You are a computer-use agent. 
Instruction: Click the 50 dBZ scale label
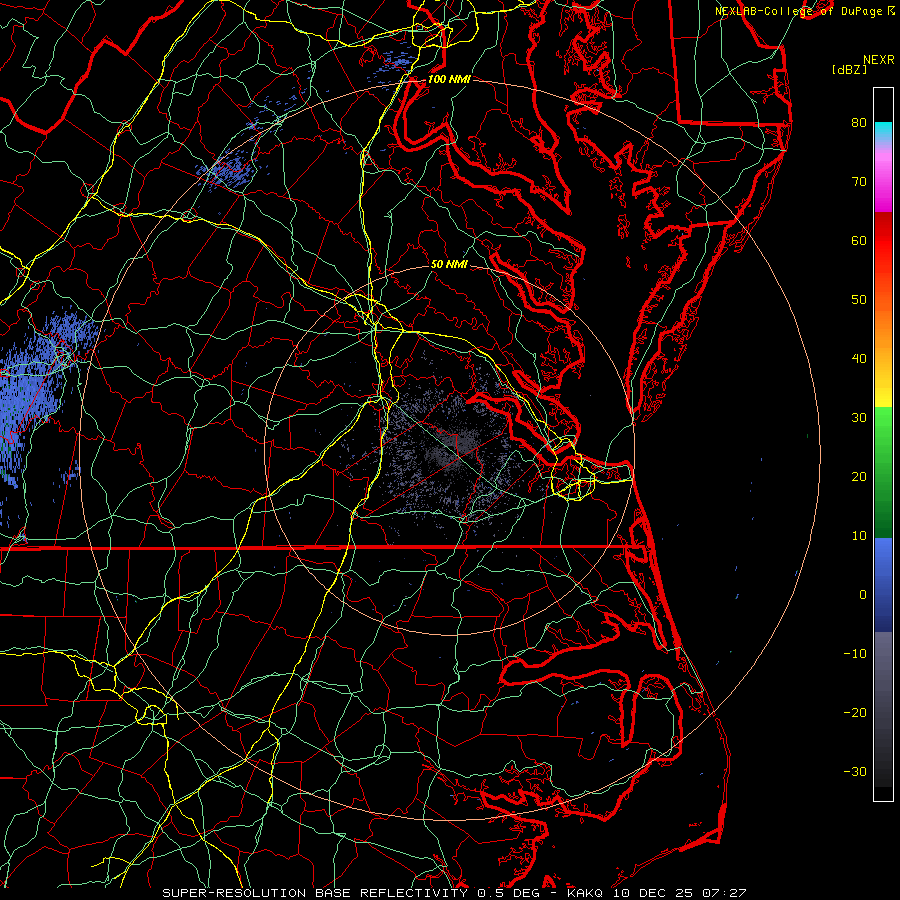pos(859,300)
